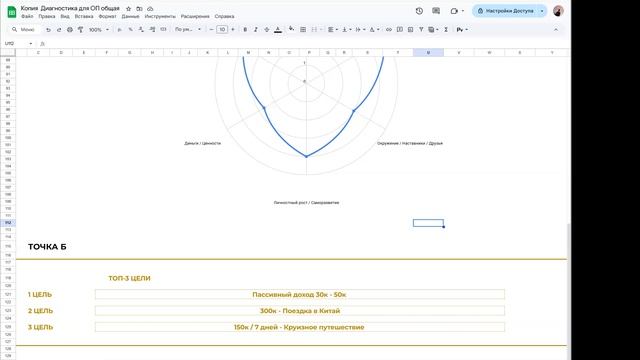Check cloud save status icon
This screenshot has width=640, height=360.
click(x=150, y=9)
